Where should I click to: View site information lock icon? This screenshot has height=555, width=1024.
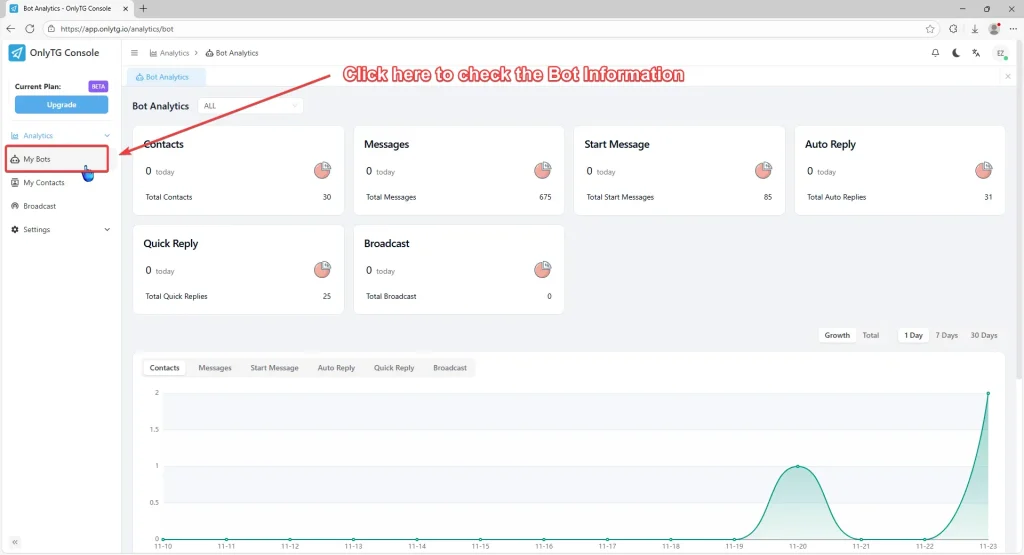tap(52, 29)
